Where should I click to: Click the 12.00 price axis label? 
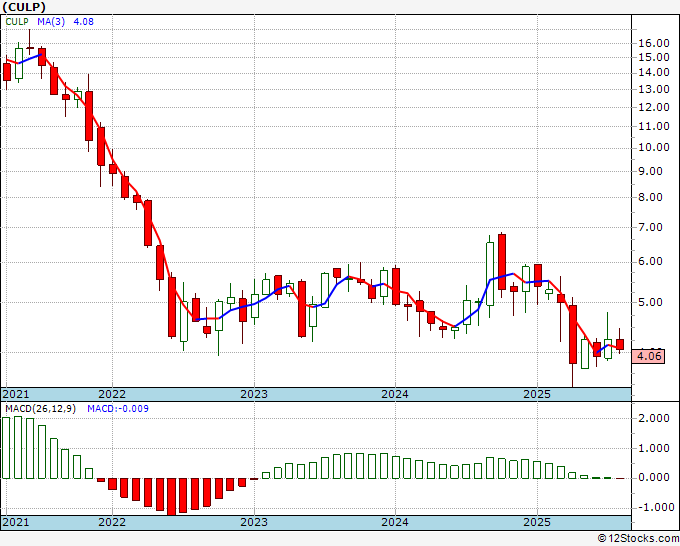654,107
